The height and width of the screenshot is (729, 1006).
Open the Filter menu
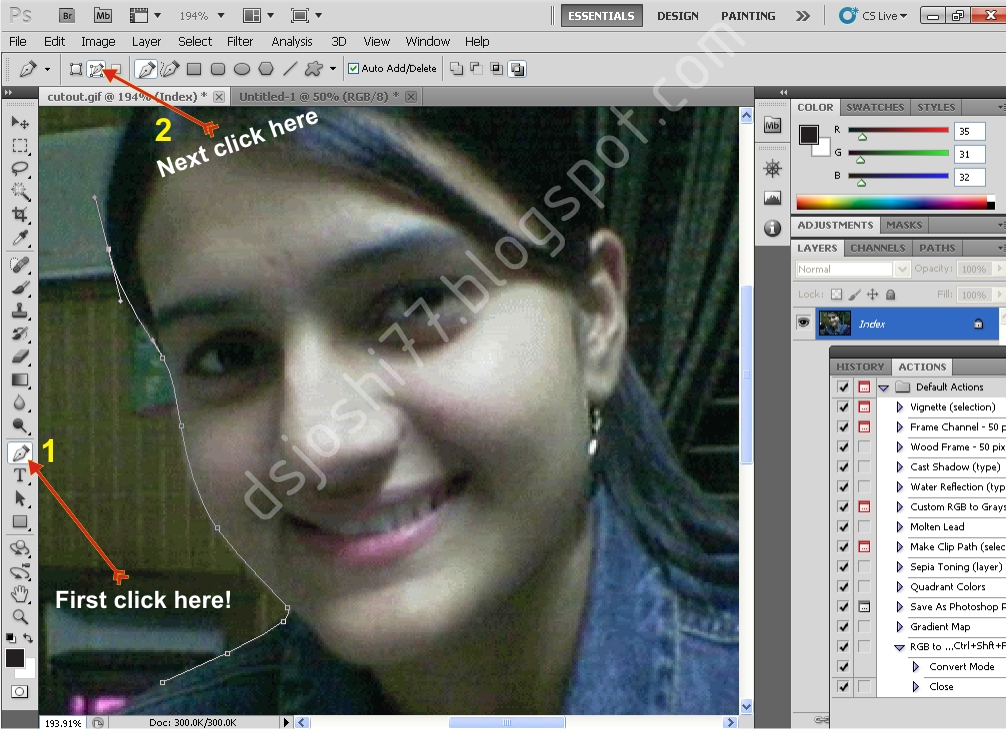coord(240,41)
